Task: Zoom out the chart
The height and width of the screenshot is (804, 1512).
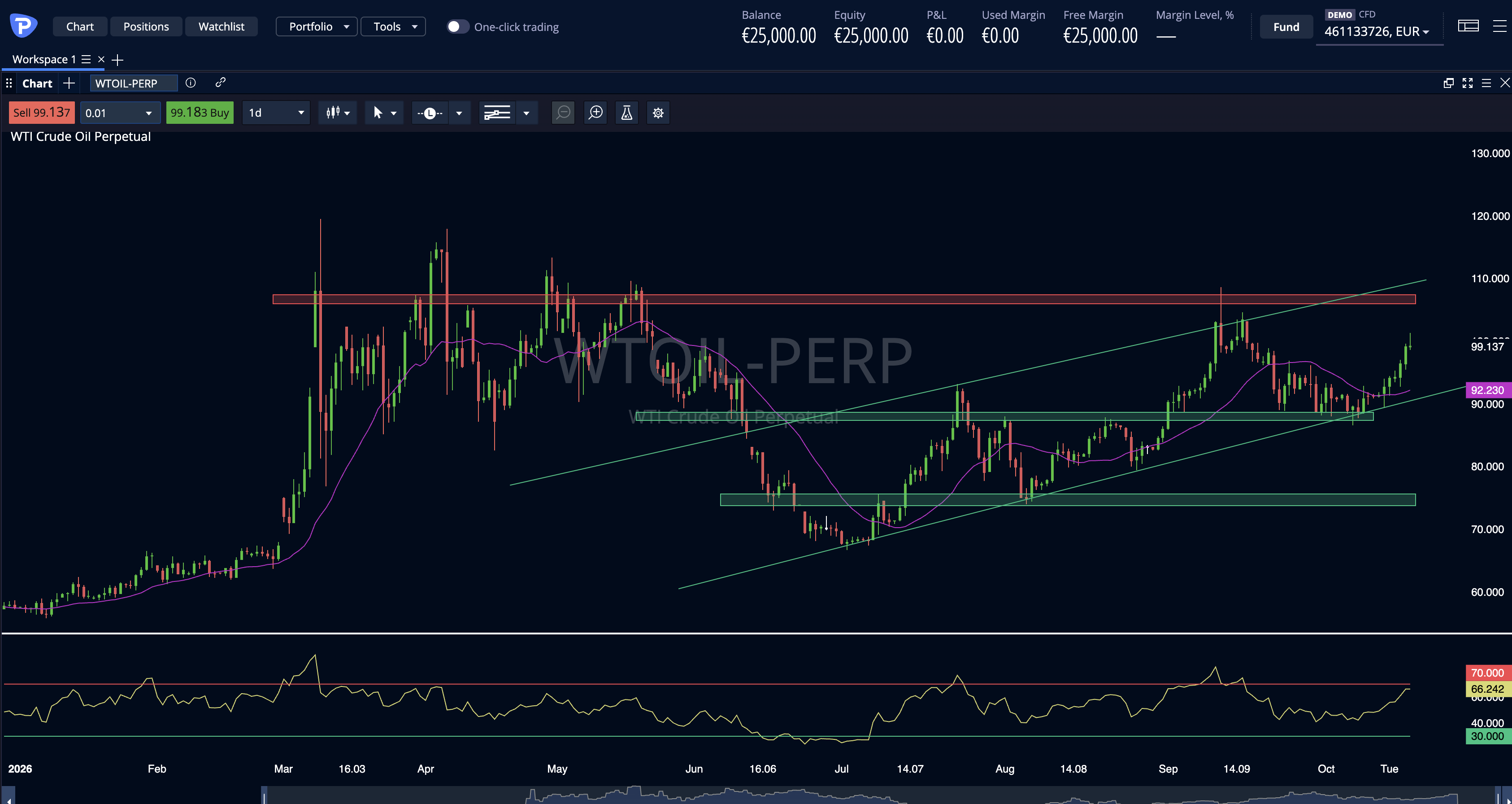Action: [564, 113]
